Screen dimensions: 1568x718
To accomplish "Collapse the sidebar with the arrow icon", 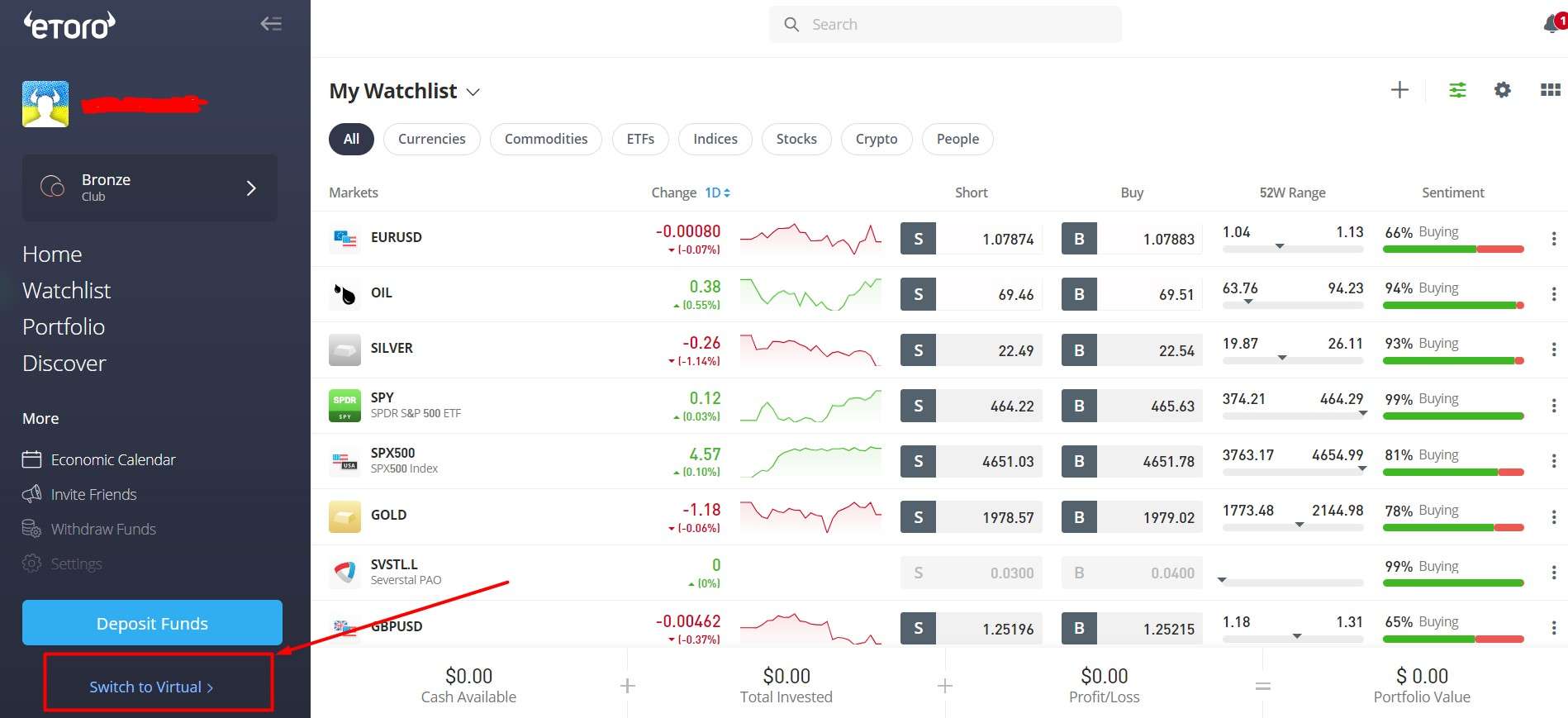I will pyautogui.click(x=271, y=24).
